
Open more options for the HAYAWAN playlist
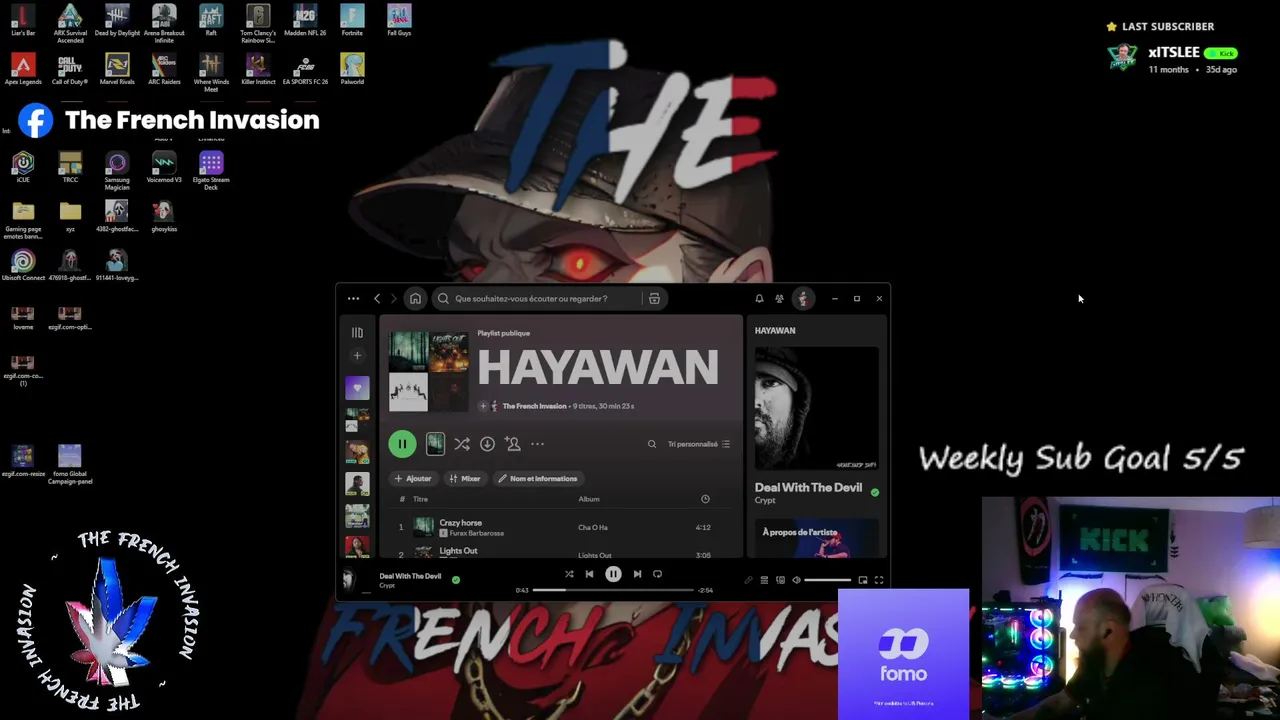537,444
